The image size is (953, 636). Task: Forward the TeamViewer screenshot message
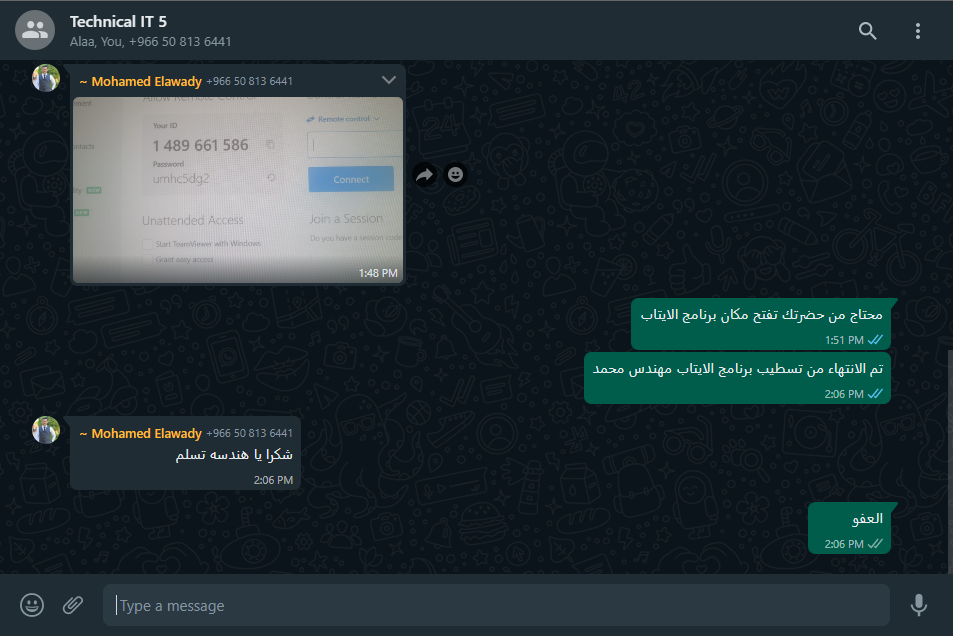[x=425, y=175]
